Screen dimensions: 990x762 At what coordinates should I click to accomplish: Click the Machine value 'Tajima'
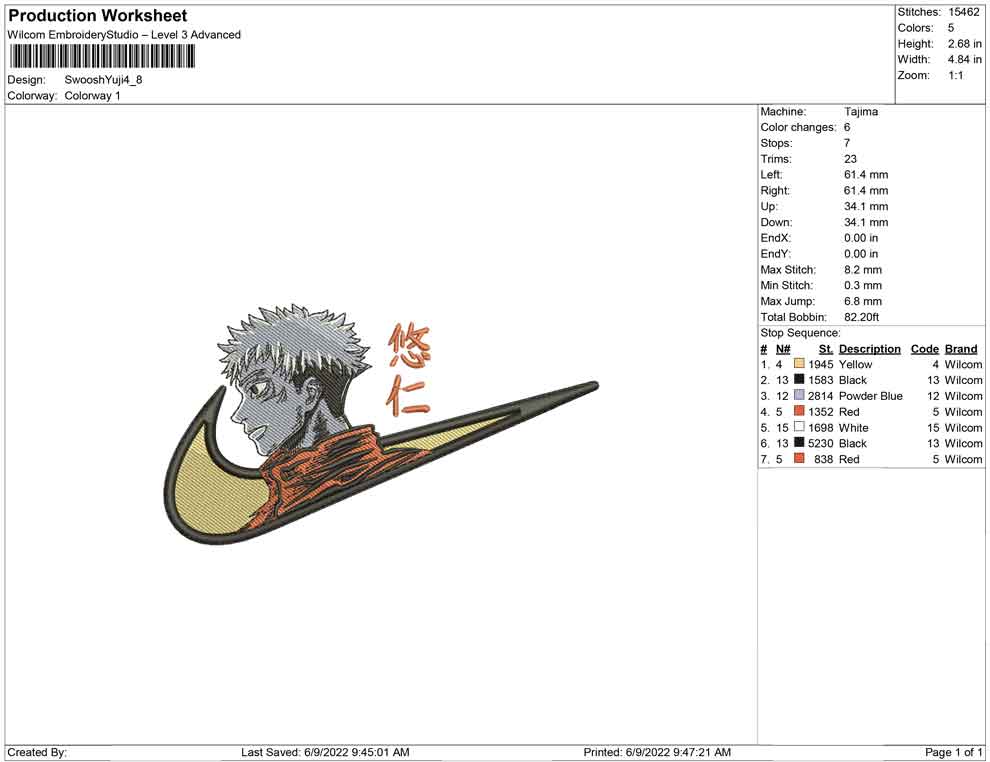(861, 111)
